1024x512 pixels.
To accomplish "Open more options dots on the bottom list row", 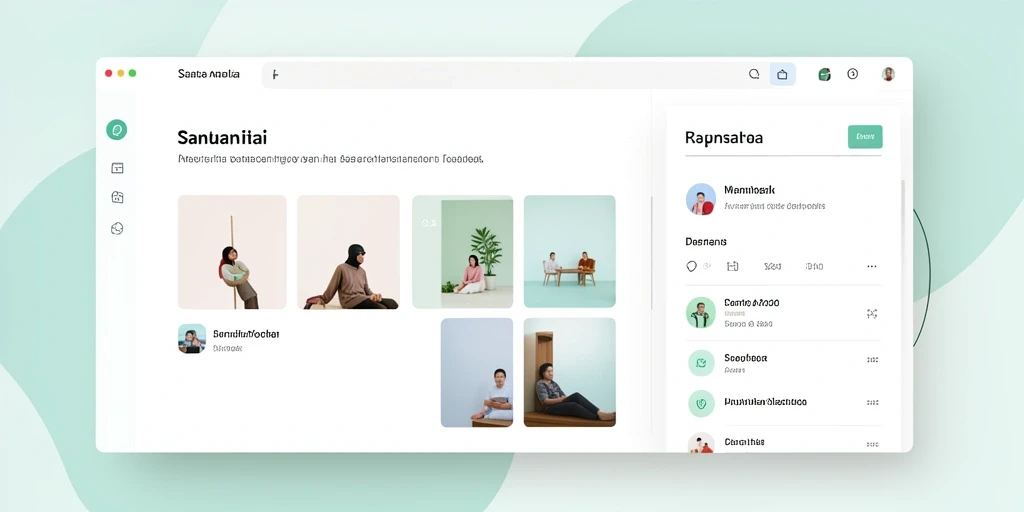I will (872, 444).
